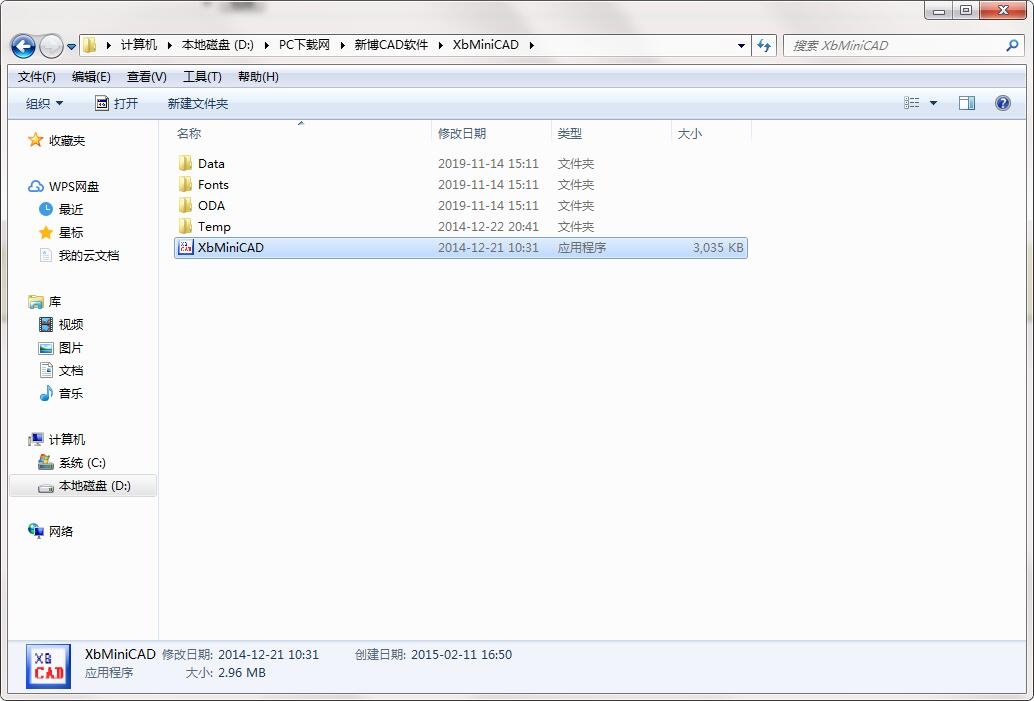Open 星标 starred items
The height and width of the screenshot is (701, 1034).
(71, 233)
